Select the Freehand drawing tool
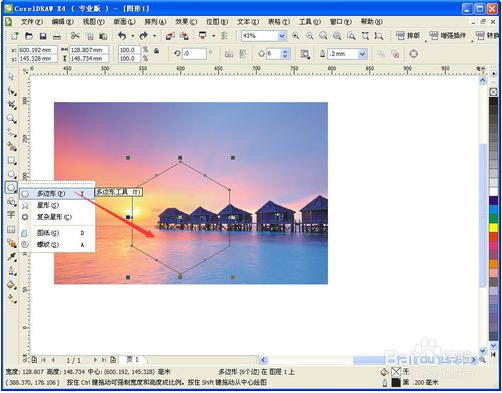 11,133
